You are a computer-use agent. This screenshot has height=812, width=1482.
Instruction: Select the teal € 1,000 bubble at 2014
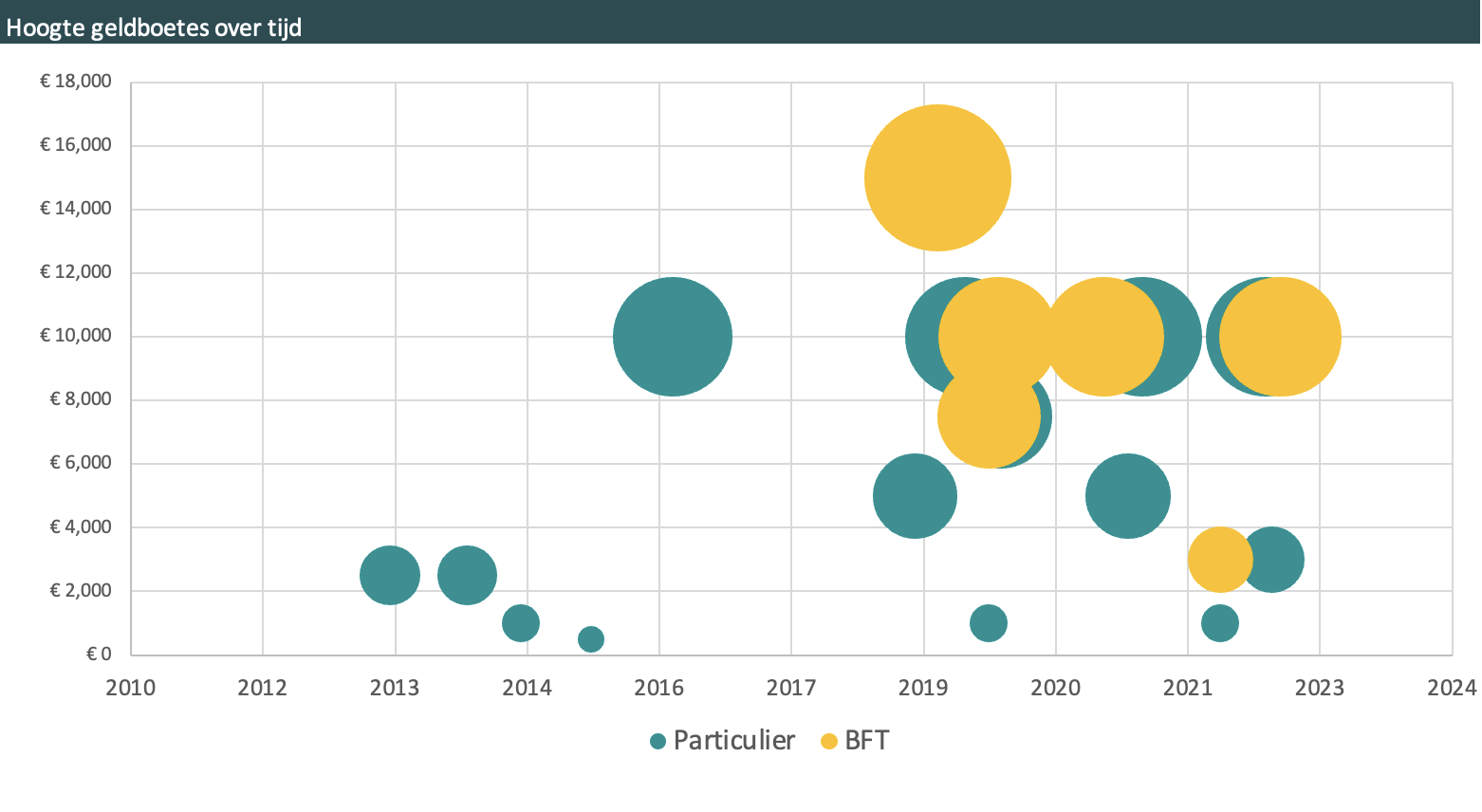pyautogui.click(x=521, y=623)
